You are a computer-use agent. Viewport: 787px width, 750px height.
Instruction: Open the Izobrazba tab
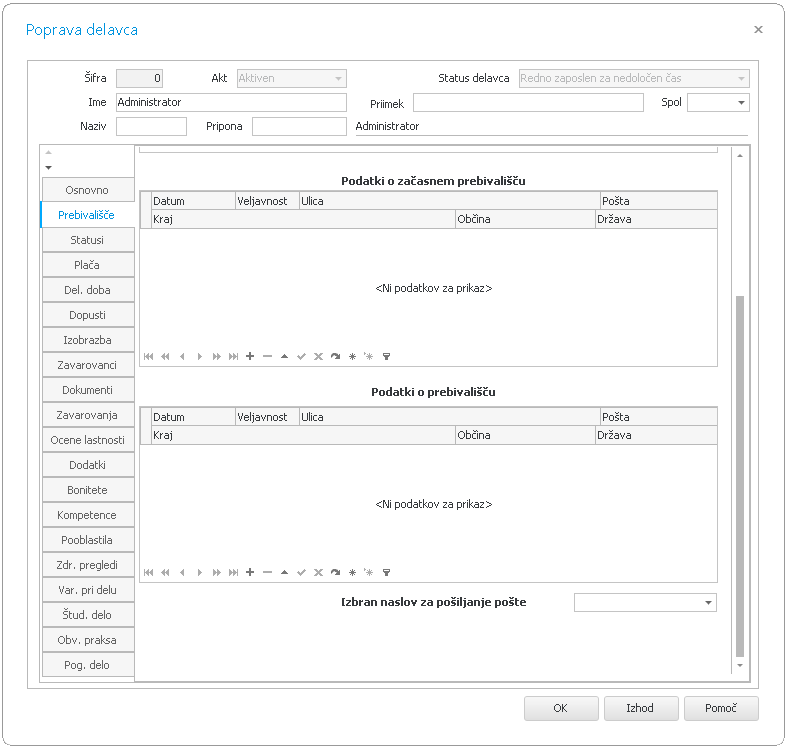pos(88,340)
